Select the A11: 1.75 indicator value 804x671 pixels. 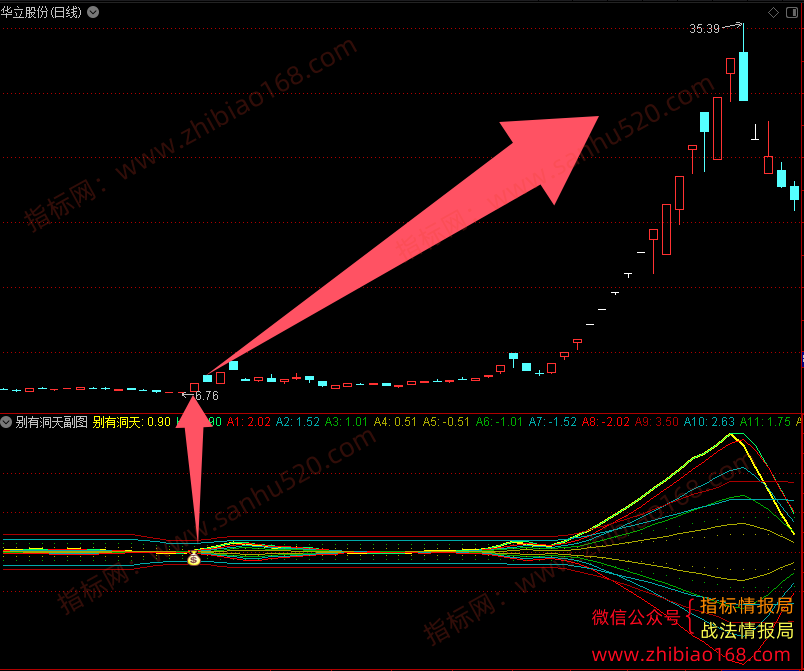pyautogui.click(x=765, y=422)
